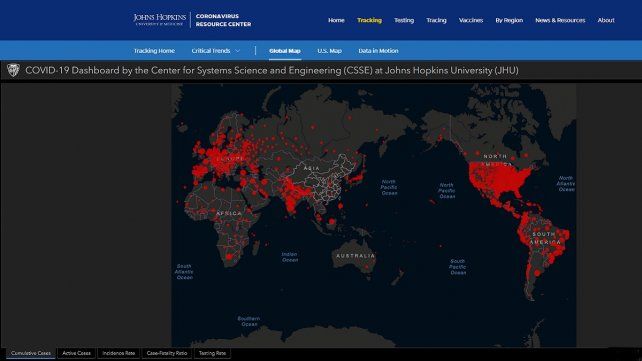Open Data in Motion tab
642x361 pixels.
click(378, 51)
